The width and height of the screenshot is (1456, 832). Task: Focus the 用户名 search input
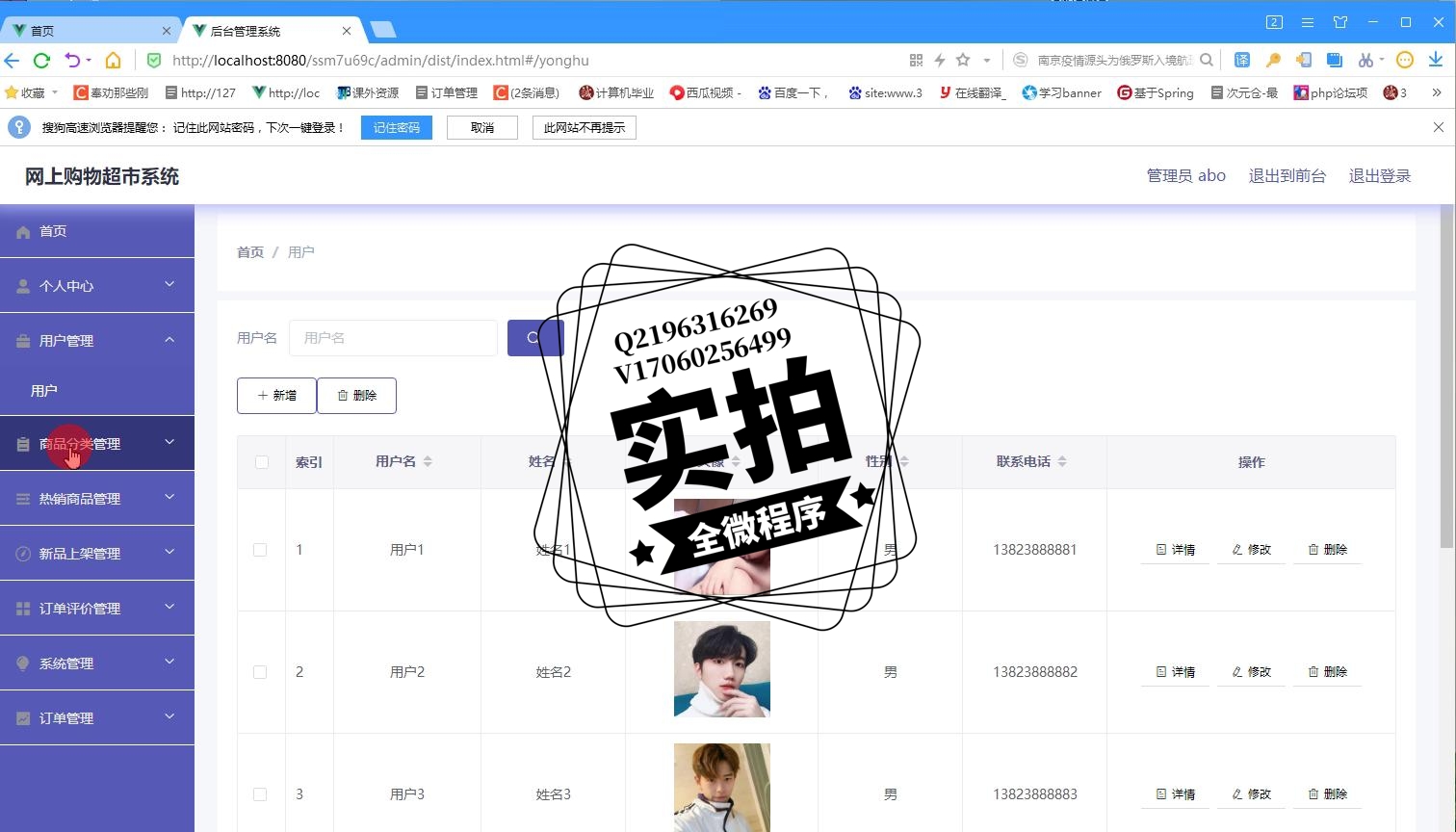click(x=393, y=338)
